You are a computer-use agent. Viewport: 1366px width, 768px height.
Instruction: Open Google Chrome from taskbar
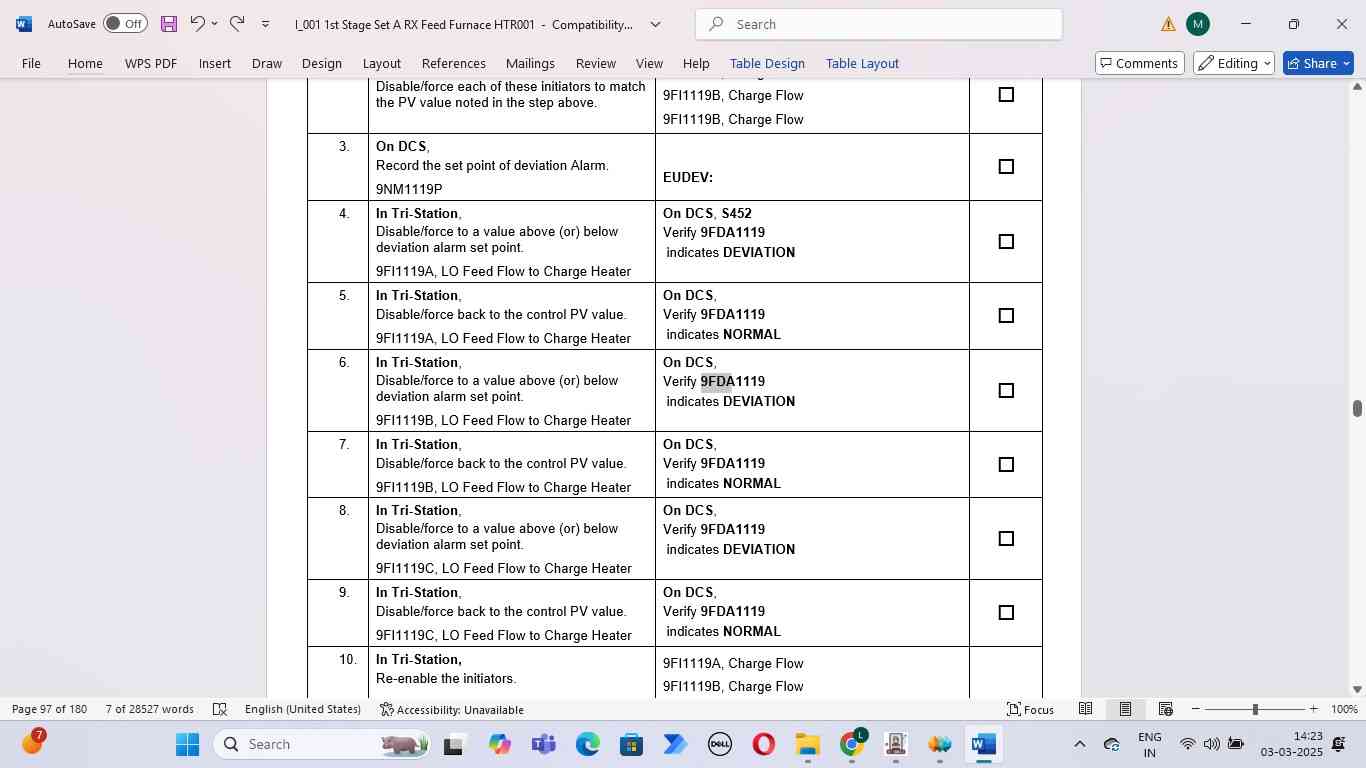(852, 744)
